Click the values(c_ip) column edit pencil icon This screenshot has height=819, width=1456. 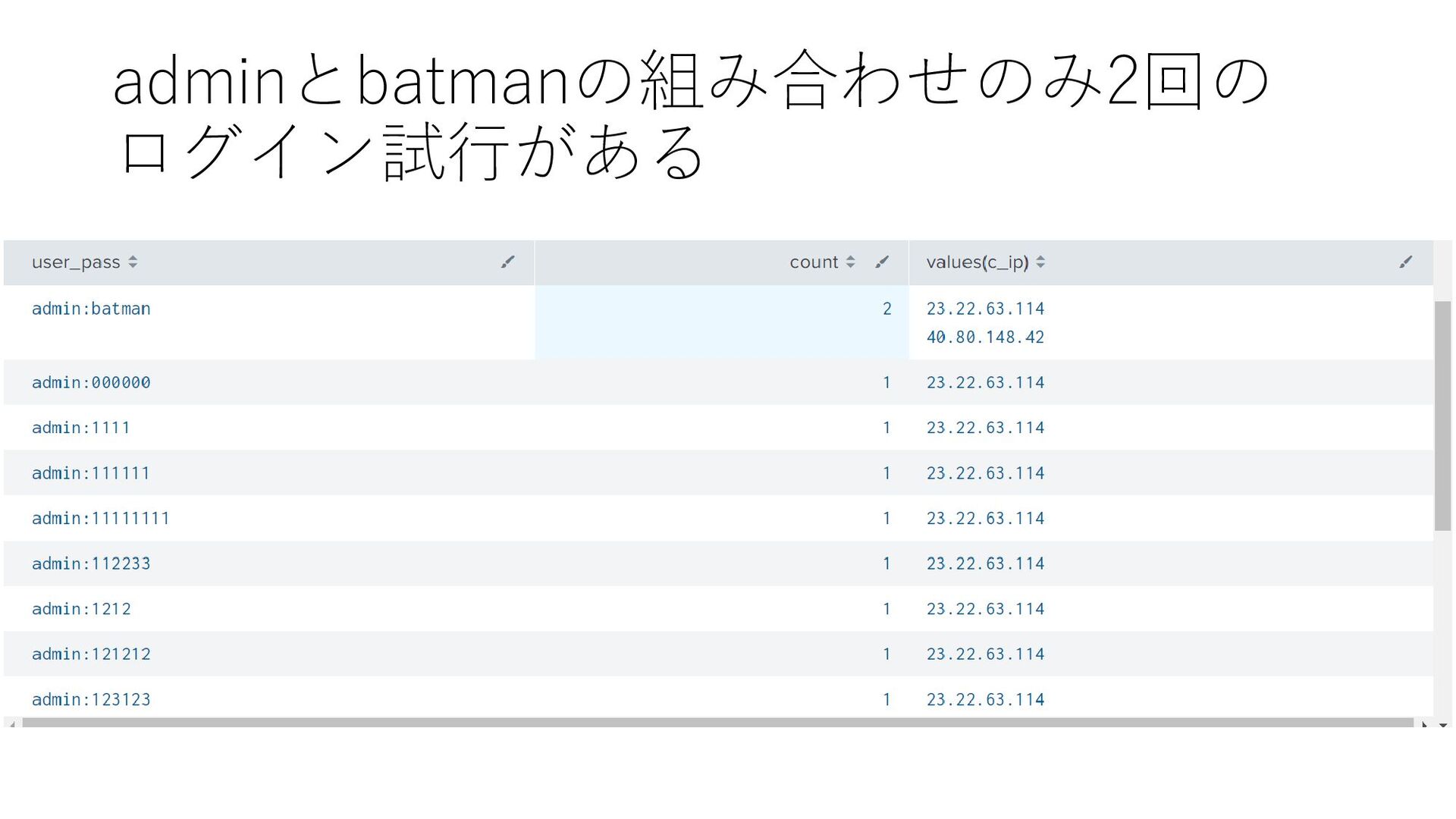point(1405,262)
